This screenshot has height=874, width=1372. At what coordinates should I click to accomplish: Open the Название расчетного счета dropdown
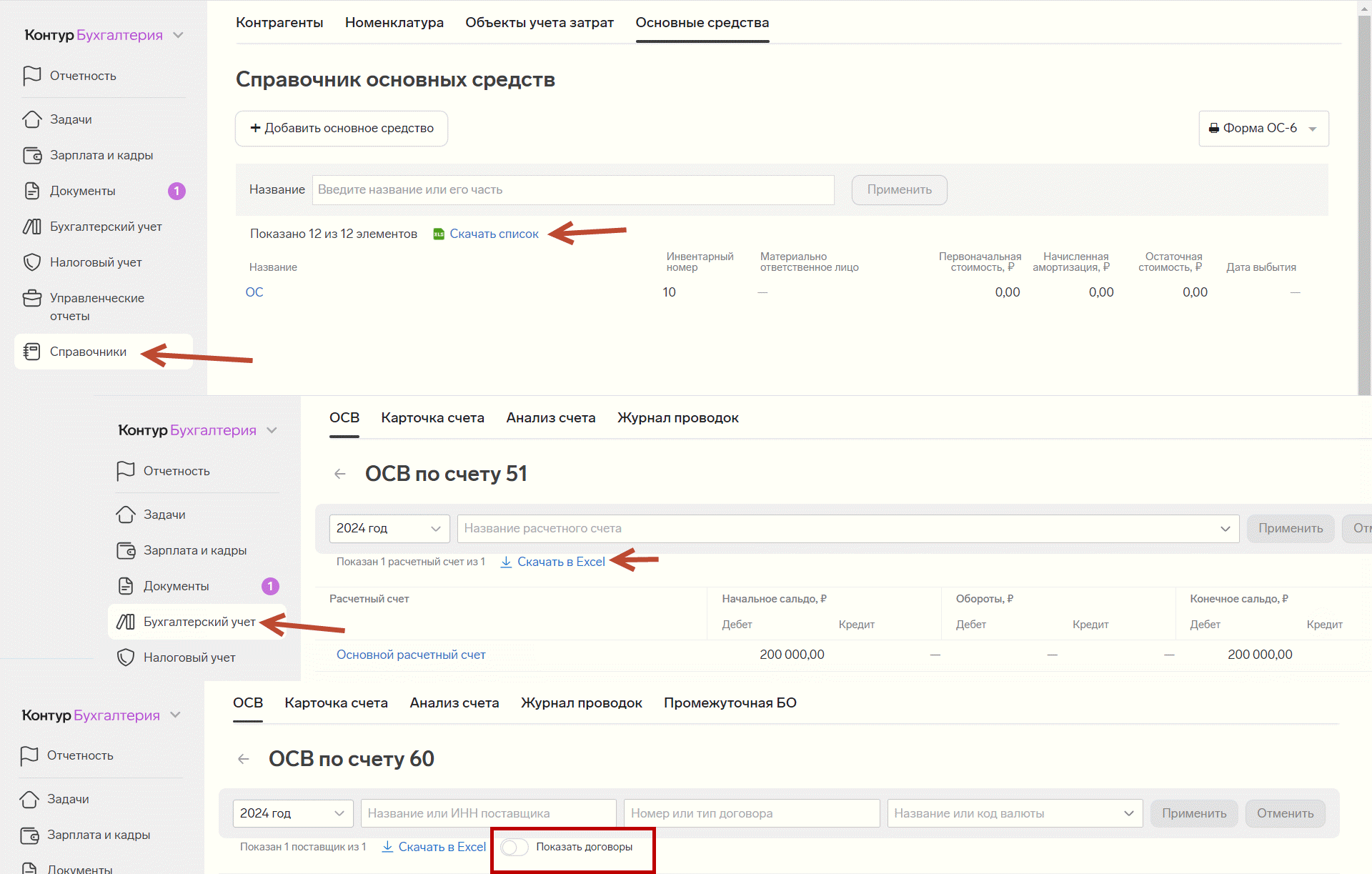848,529
